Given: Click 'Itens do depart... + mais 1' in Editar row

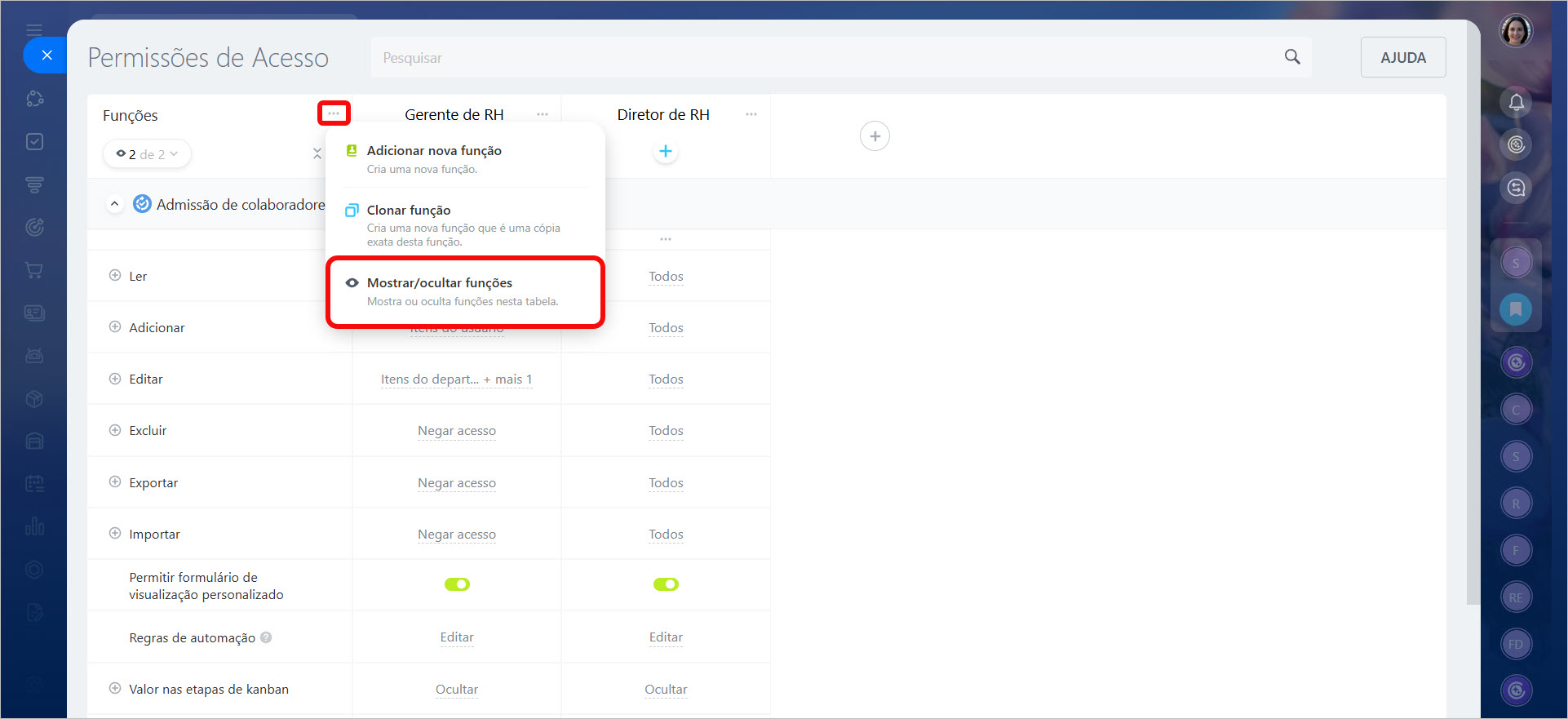Looking at the screenshot, I should [x=456, y=379].
